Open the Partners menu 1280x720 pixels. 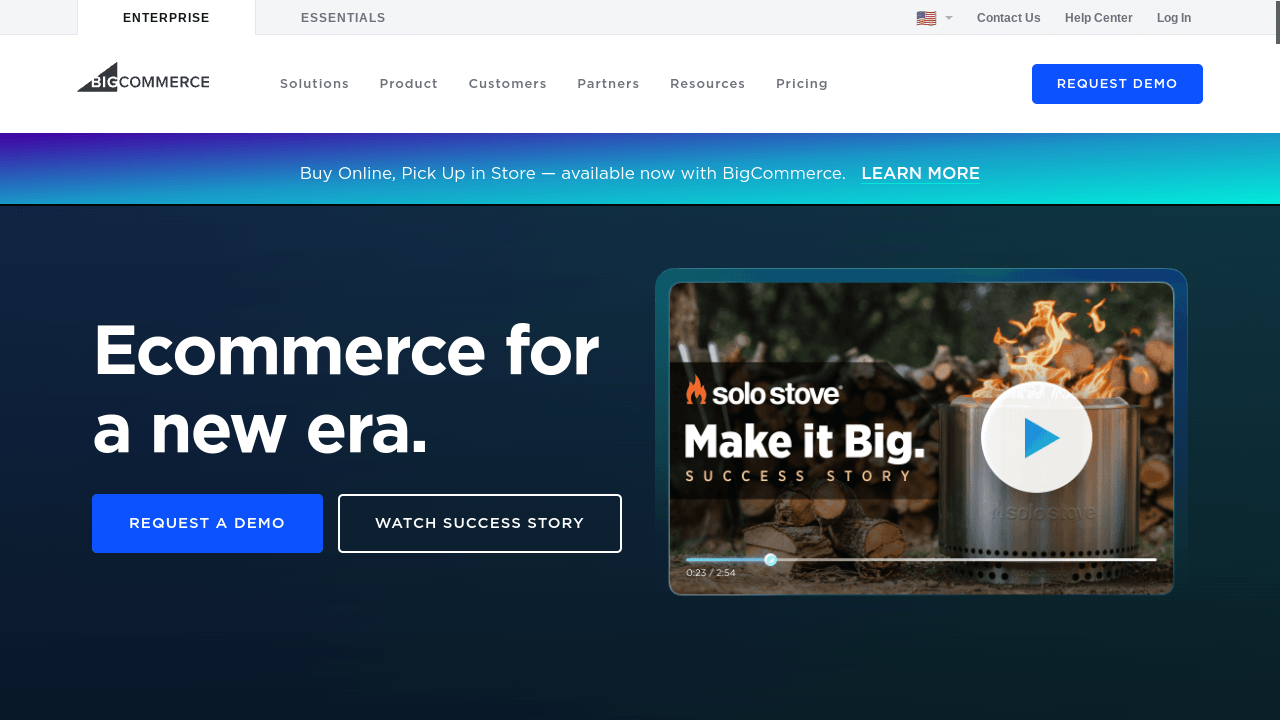608,84
